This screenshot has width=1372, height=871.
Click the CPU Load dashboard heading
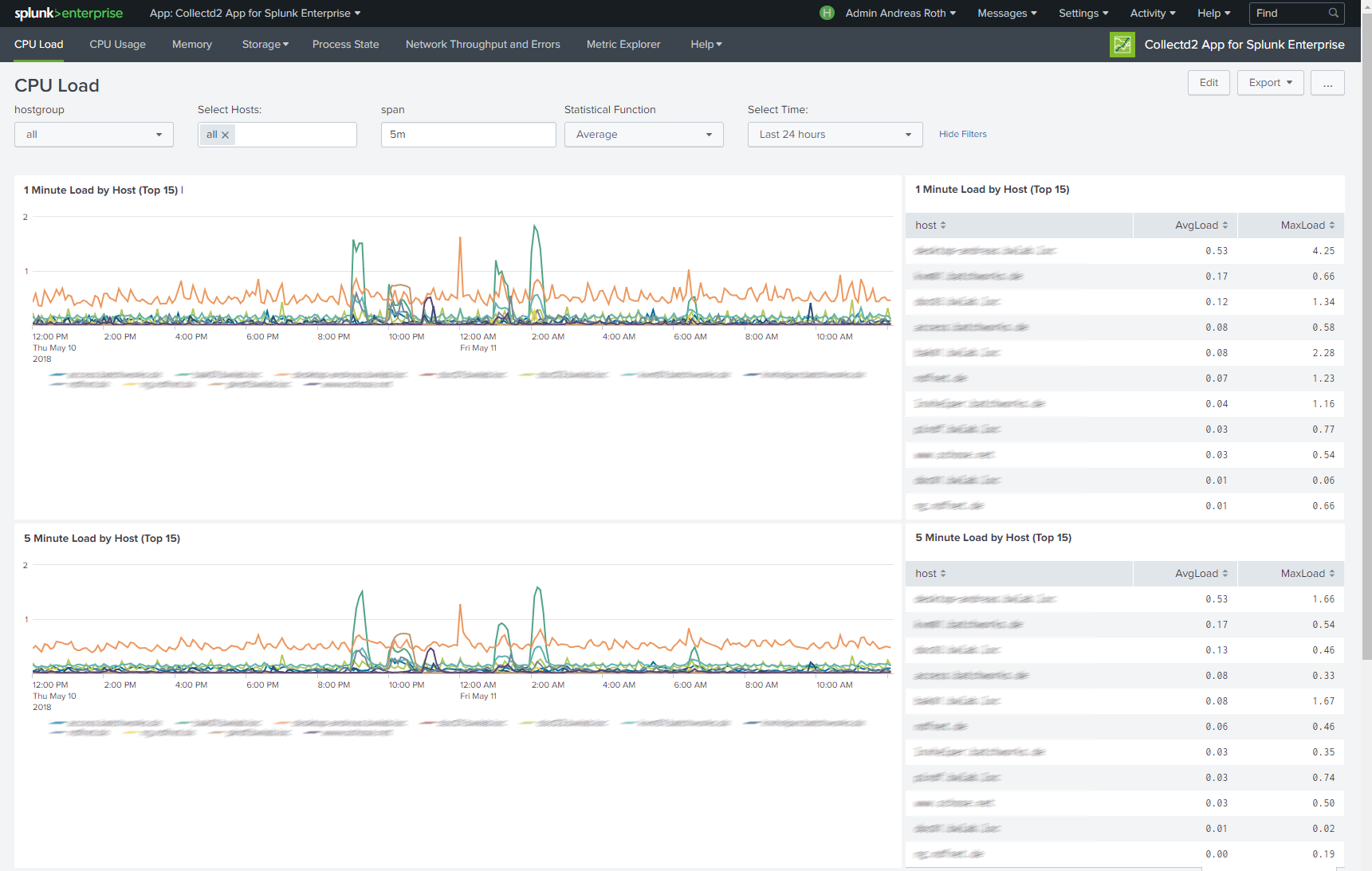pos(57,85)
